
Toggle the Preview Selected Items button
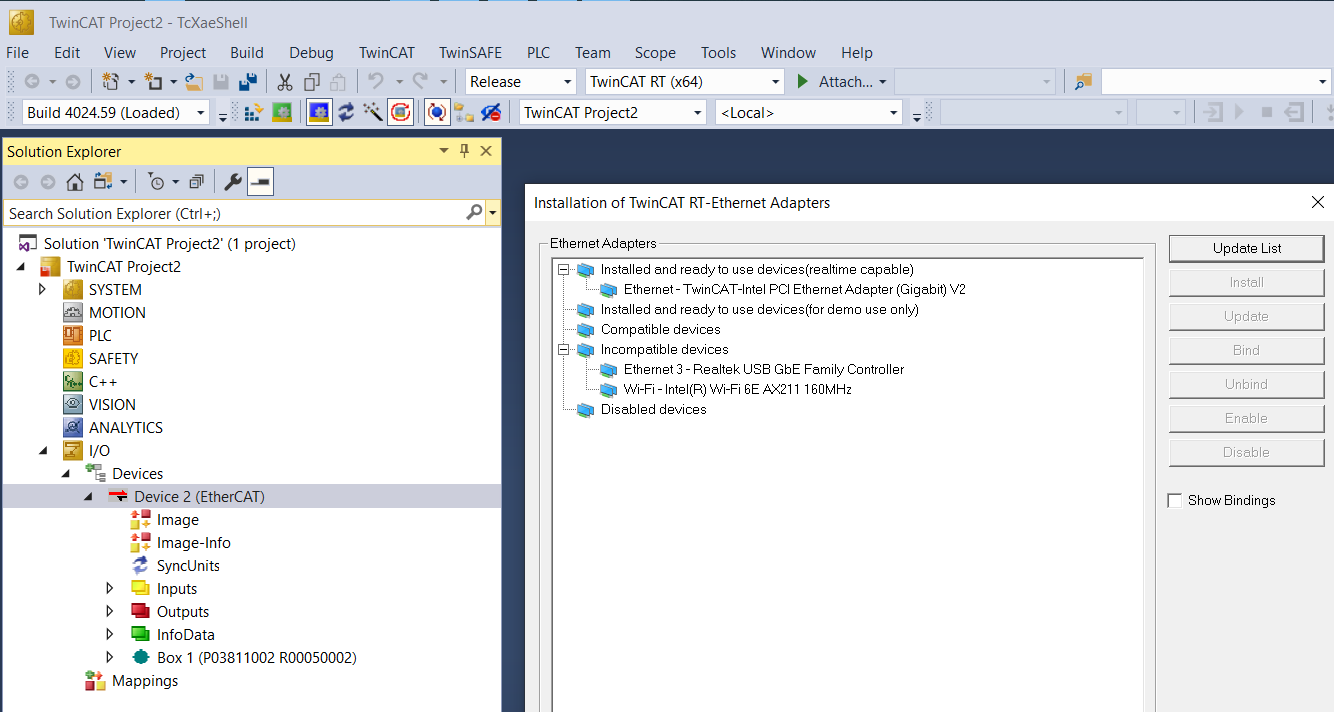[x=261, y=182]
